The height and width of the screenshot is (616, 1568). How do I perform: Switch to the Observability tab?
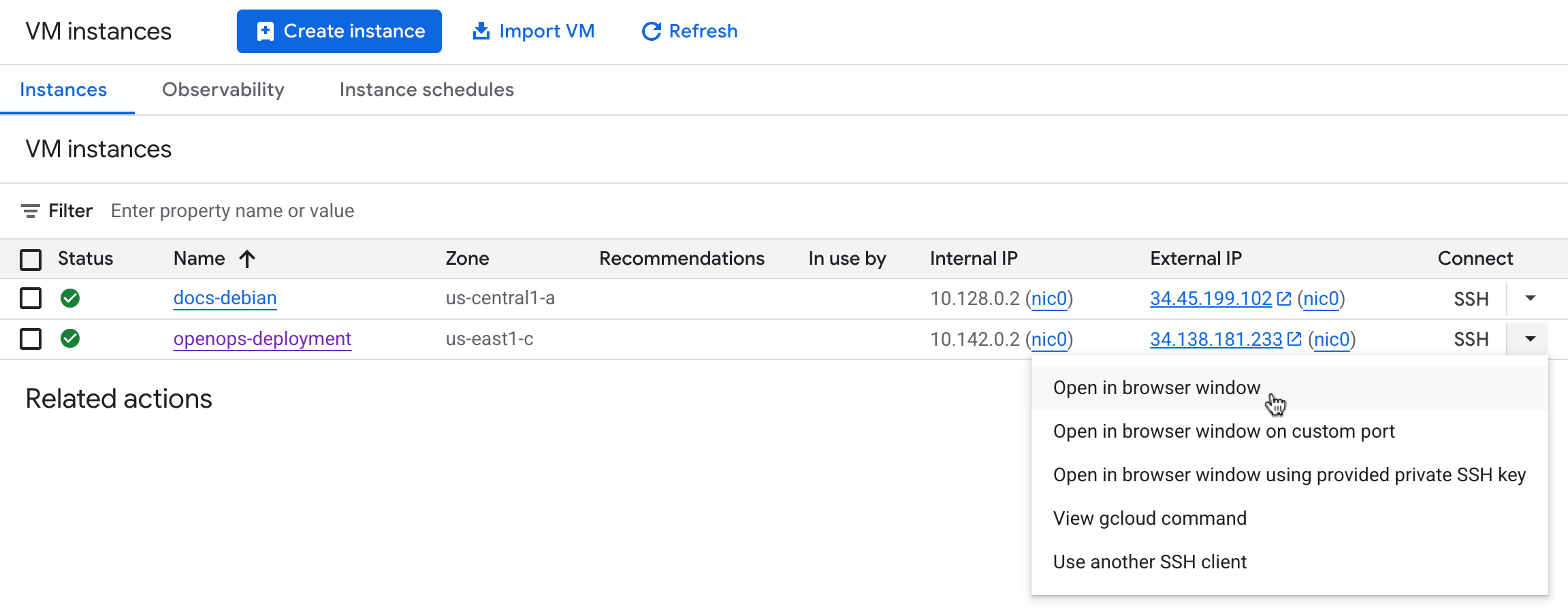click(223, 89)
